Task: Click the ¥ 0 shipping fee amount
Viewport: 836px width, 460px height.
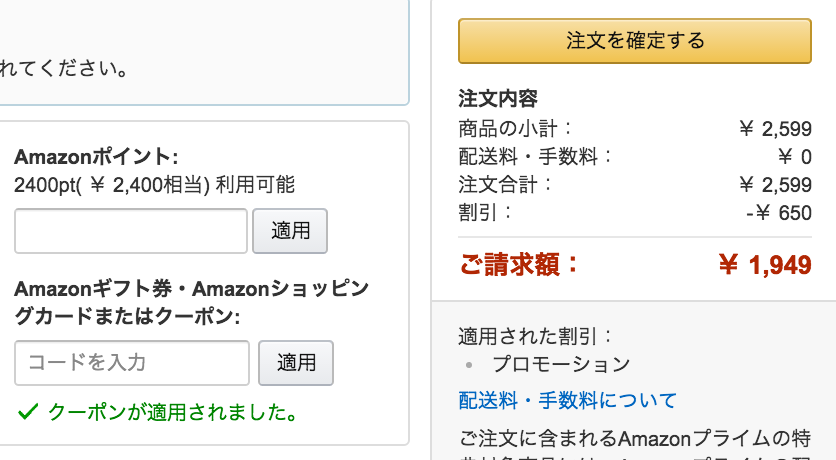Action: pos(794,156)
